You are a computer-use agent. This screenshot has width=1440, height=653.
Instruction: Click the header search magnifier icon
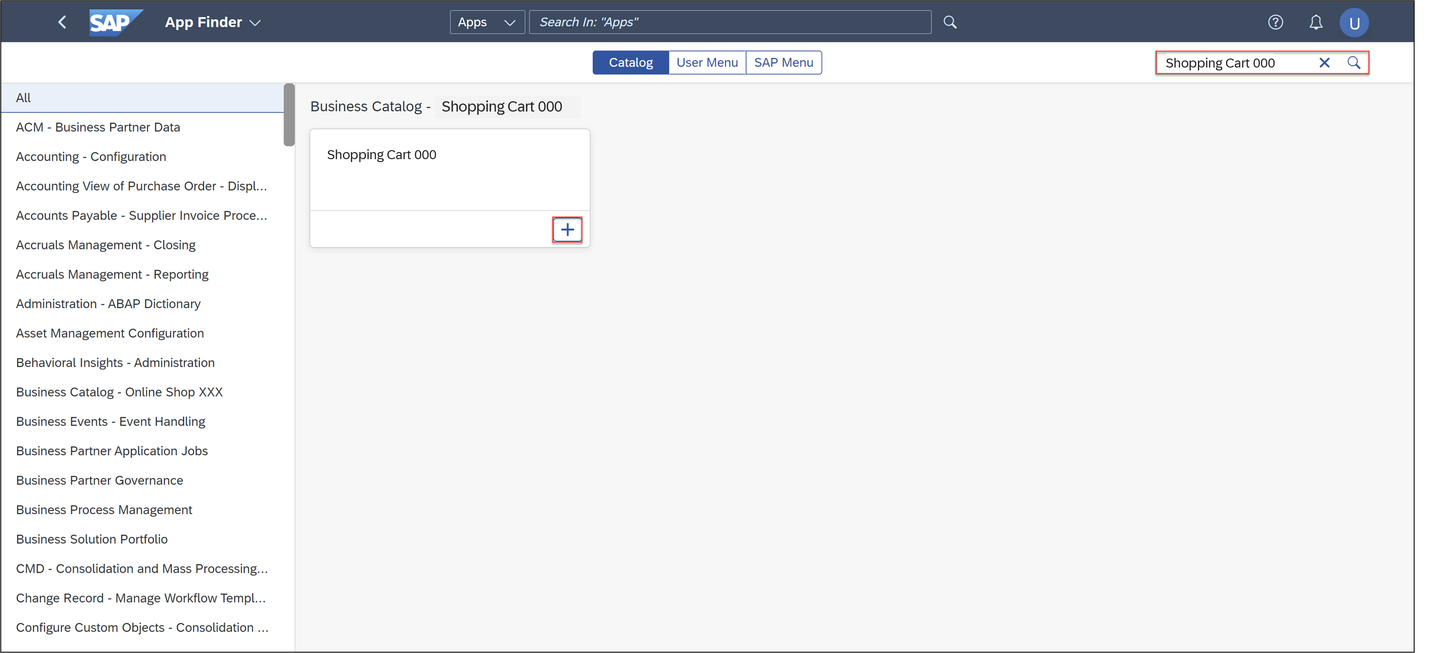pos(950,22)
